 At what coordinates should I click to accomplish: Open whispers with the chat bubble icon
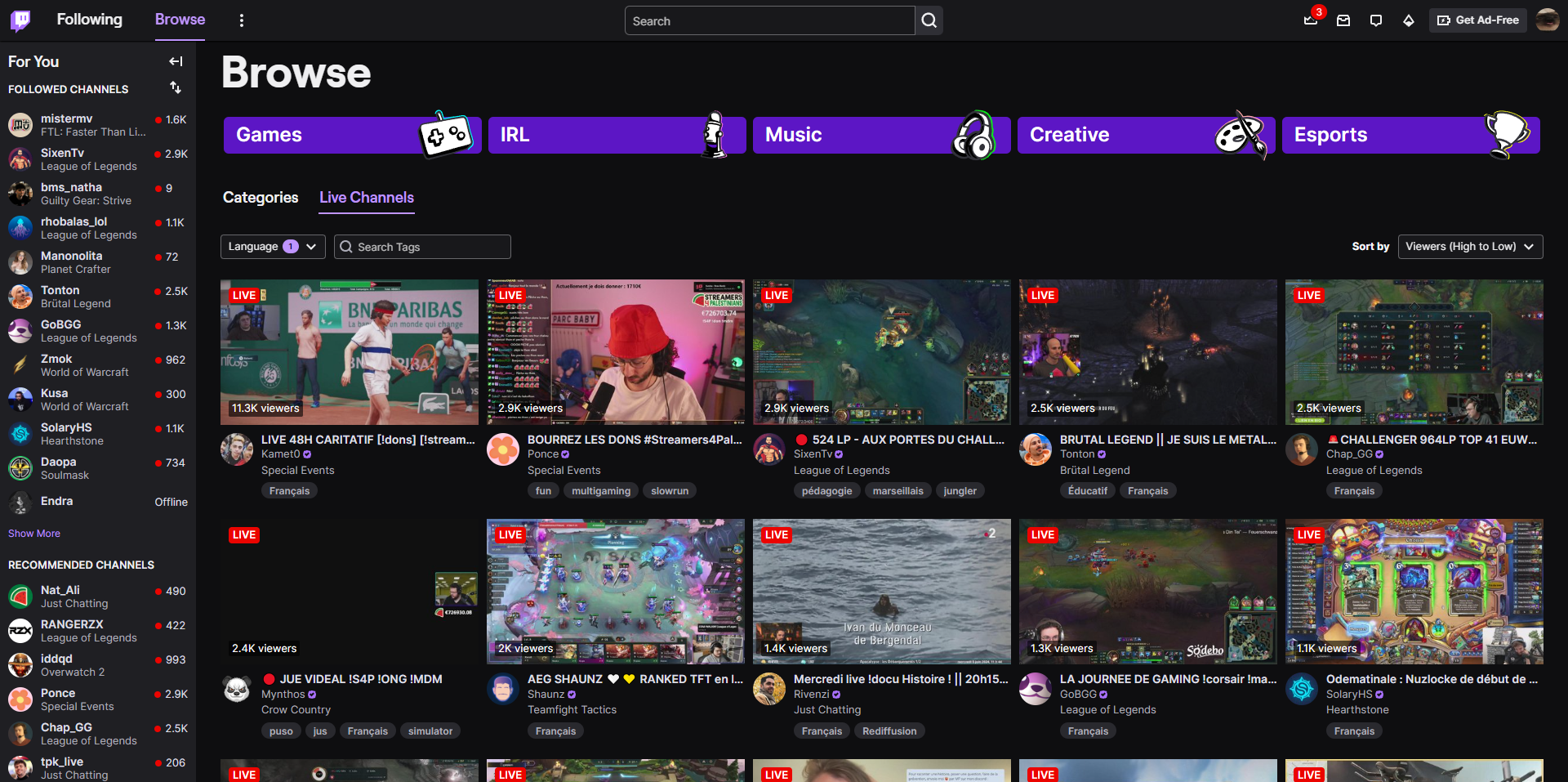click(1375, 20)
